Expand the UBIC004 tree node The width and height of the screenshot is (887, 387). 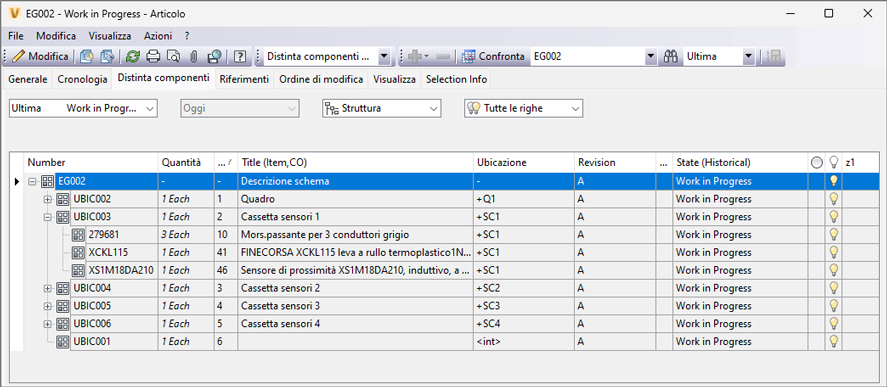point(48,289)
